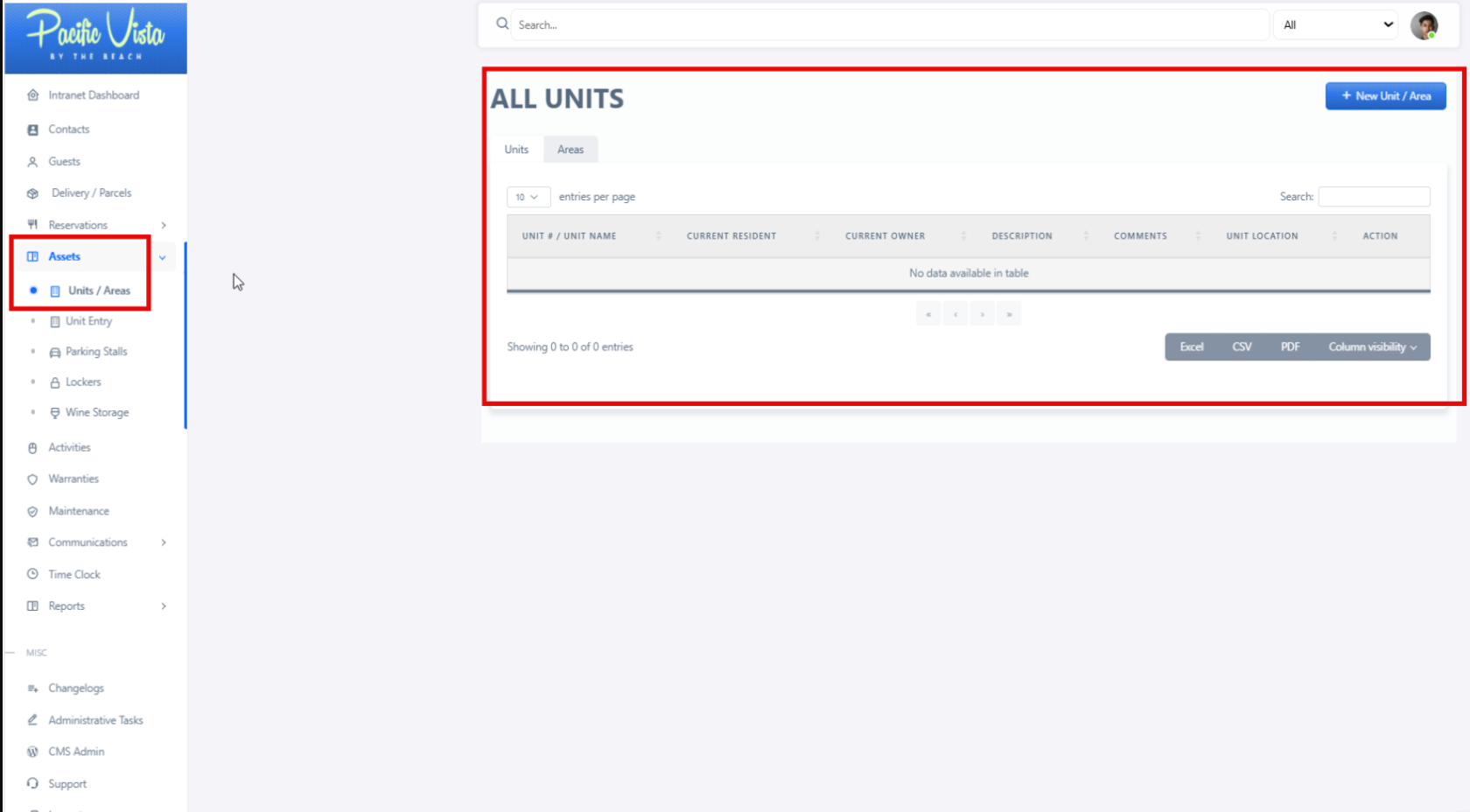Click the Intranet Dashboard home icon
Image resolution: width=1470 pixels, height=812 pixels.
tap(32, 95)
